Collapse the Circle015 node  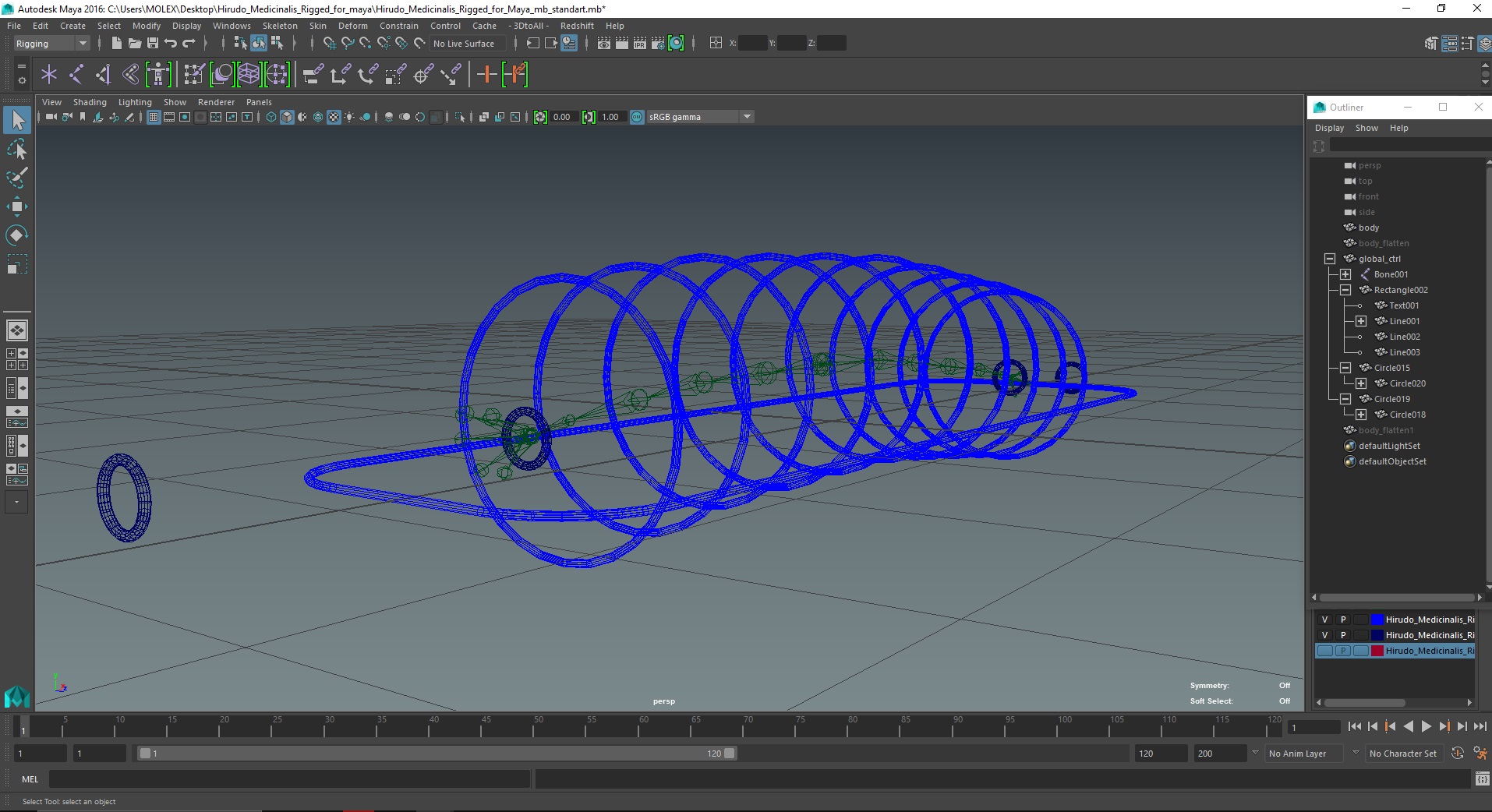click(1345, 368)
